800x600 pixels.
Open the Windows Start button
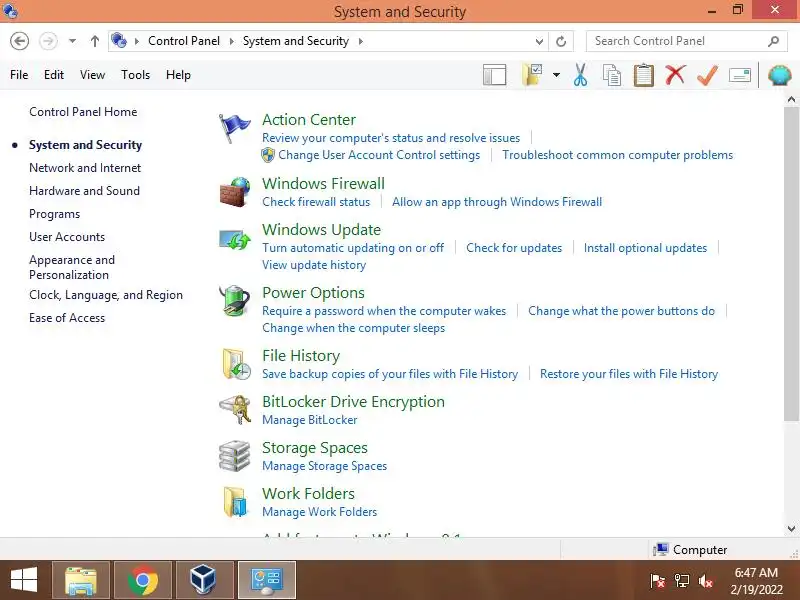(24, 580)
